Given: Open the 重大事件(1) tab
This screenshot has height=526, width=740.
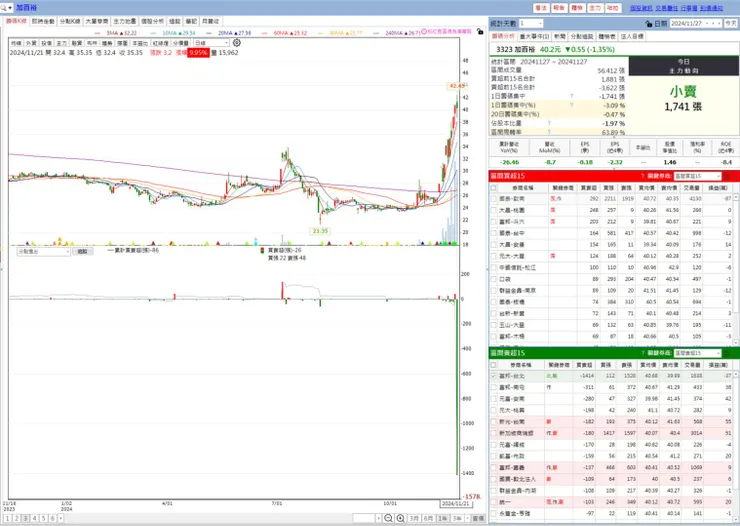Looking at the screenshot, I should pyautogui.click(x=534, y=36).
